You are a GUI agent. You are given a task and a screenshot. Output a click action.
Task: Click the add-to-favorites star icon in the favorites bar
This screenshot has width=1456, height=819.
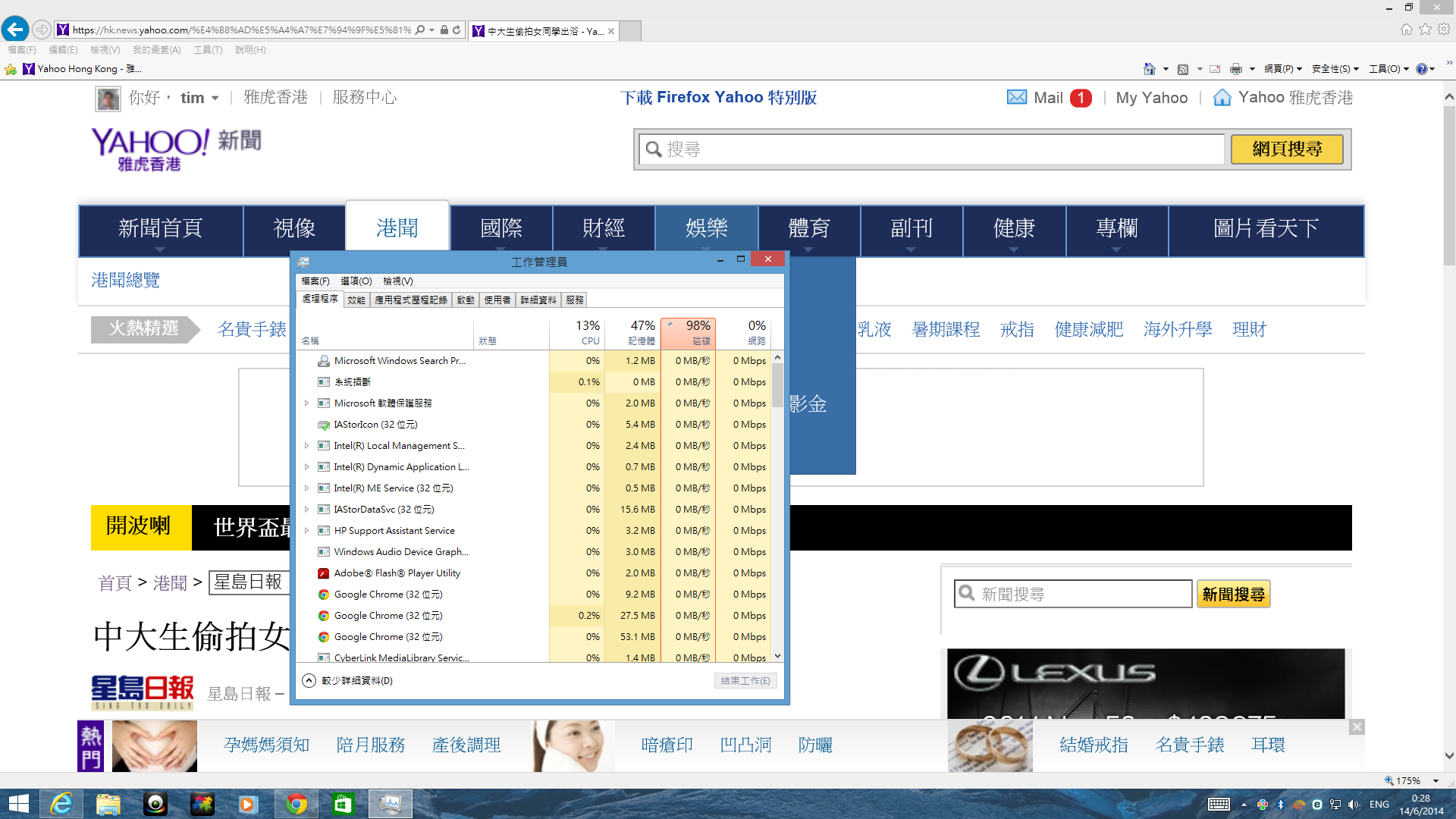[11, 69]
